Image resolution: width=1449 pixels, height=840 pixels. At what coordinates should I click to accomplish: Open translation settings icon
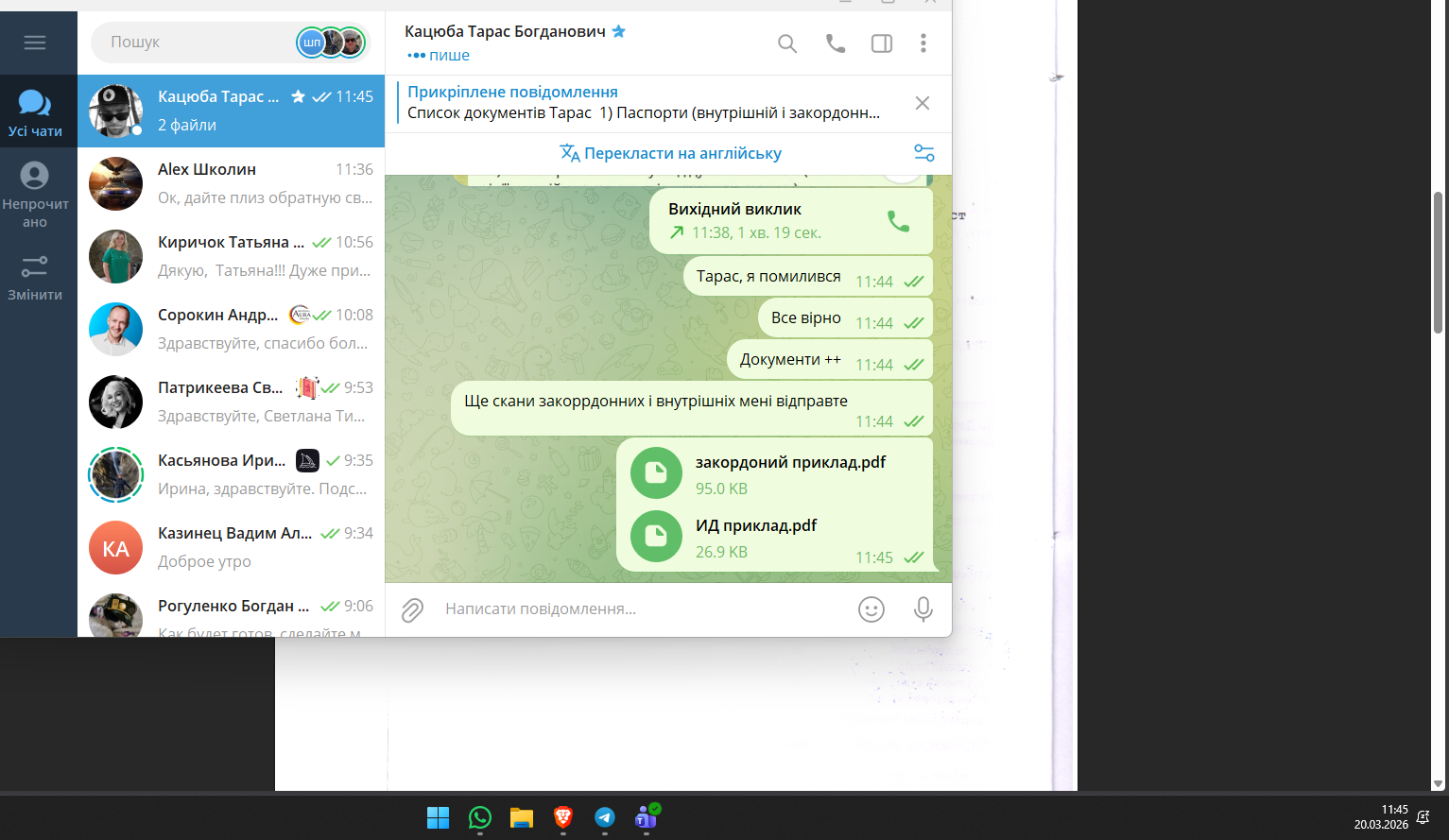click(924, 153)
